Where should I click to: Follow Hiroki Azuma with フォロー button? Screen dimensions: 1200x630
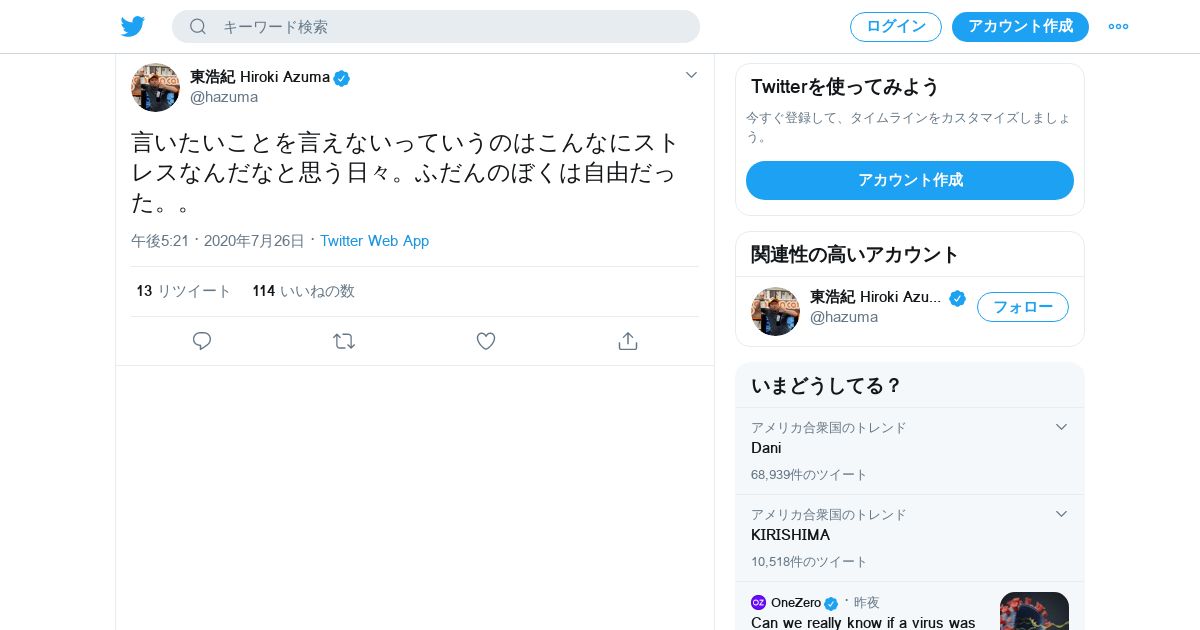[x=1022, y=307]
